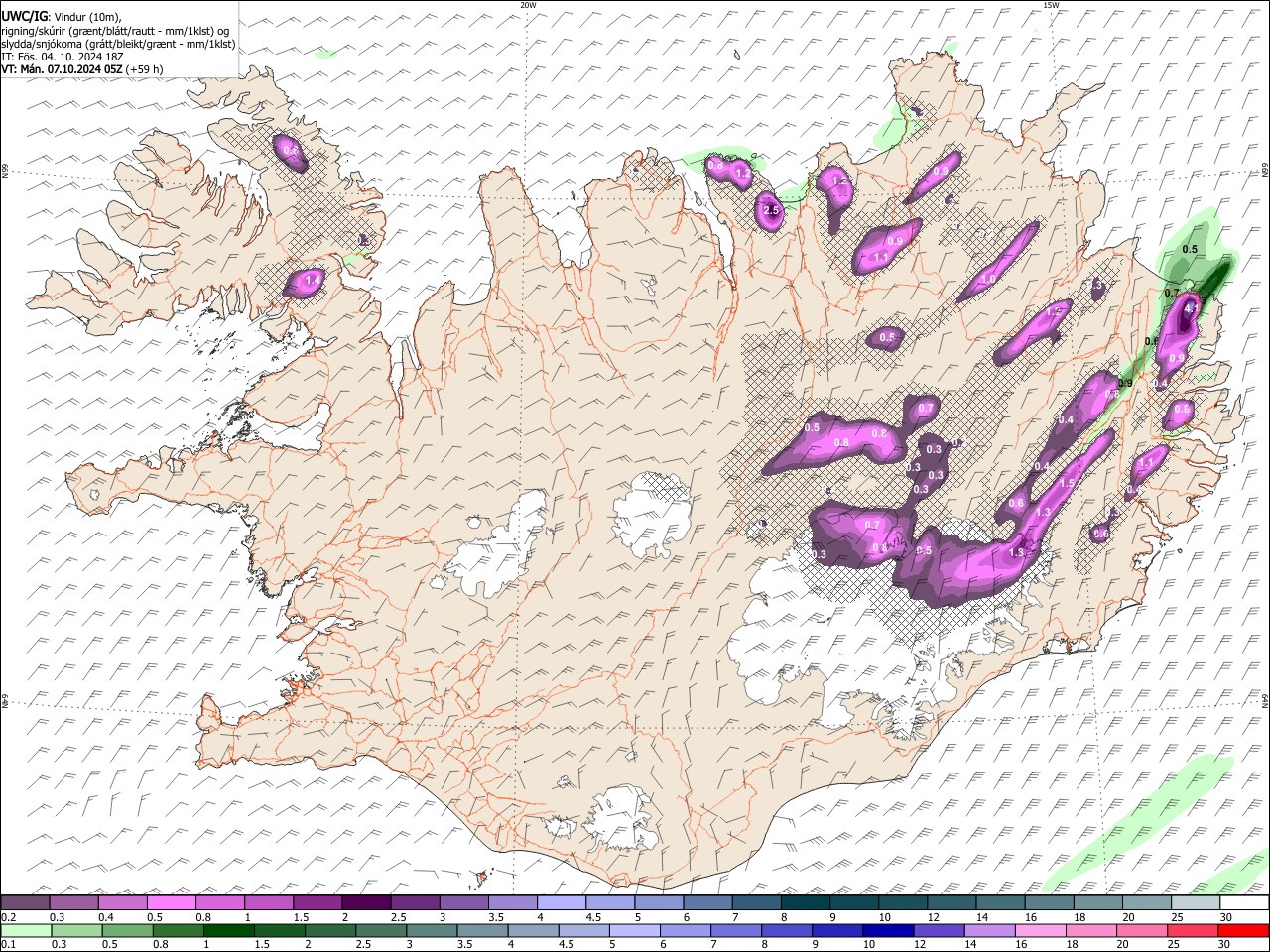The image size is (1270, 952).
Task: Select upper legend swatch between 8 and 9
Action: (804, 902)
